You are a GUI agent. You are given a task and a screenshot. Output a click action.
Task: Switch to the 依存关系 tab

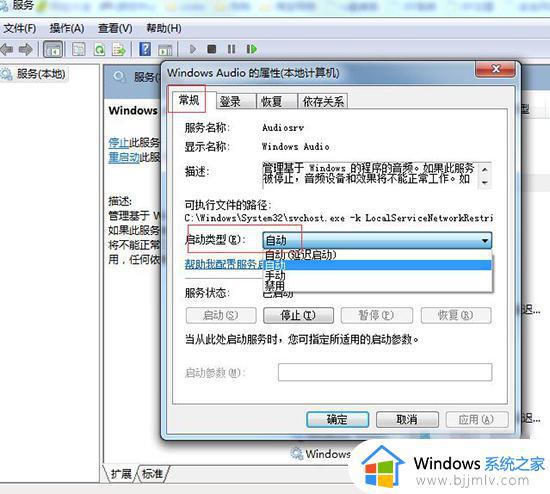point(323,102)
